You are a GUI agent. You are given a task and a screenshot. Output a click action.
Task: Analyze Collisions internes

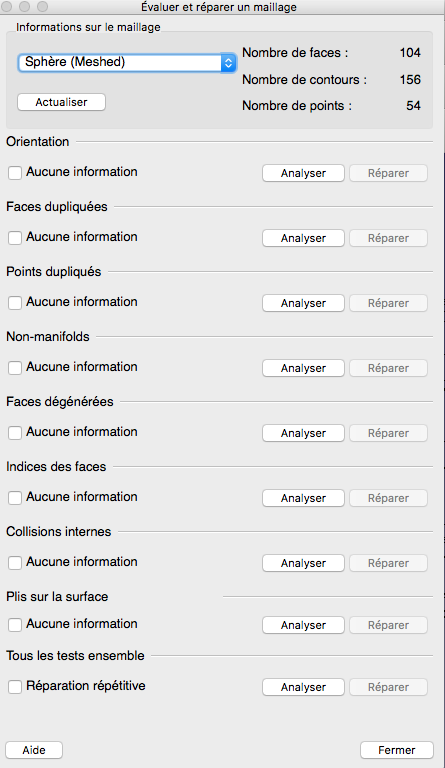[303, 563]
